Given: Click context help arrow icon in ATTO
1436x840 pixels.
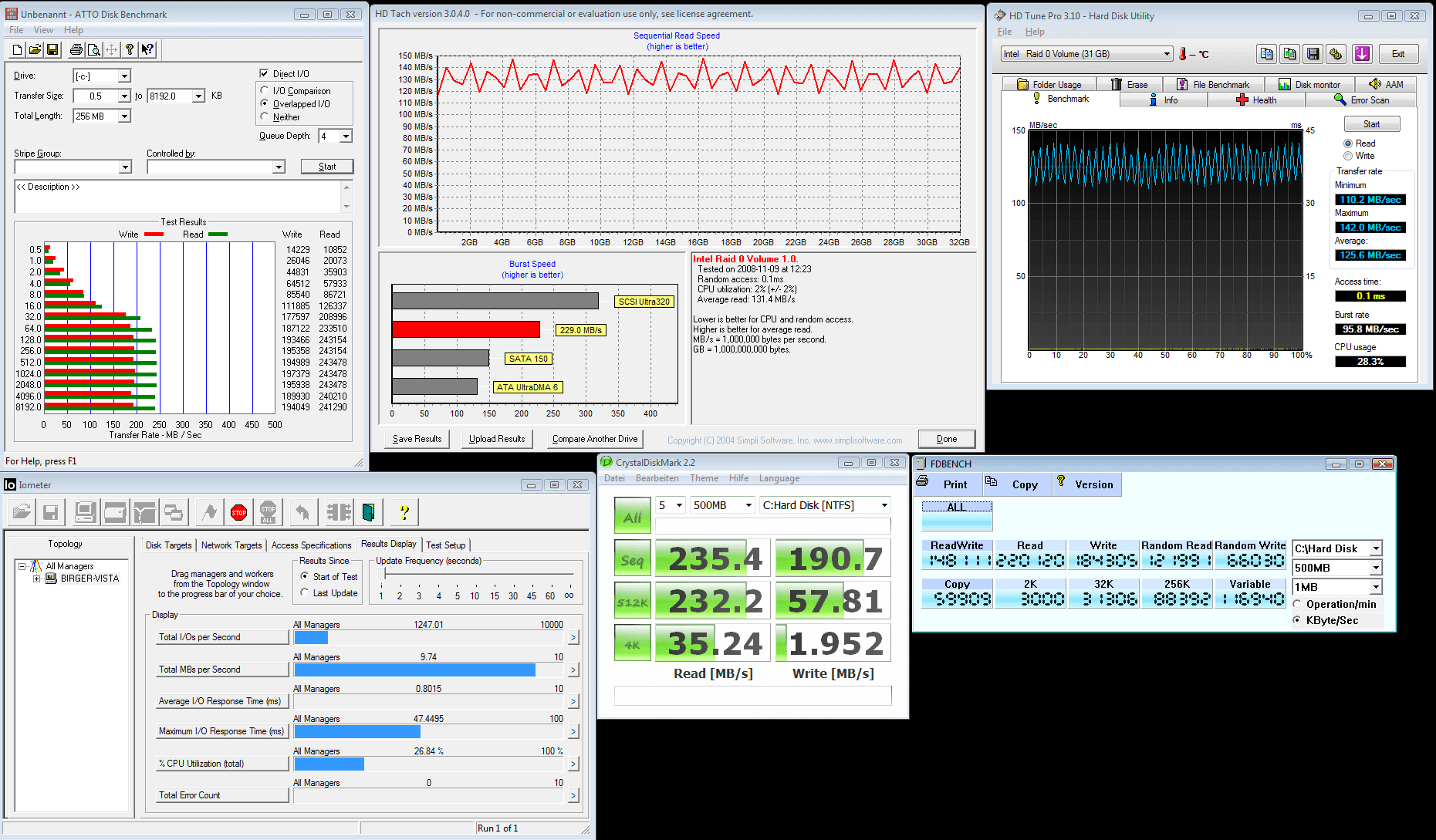Looking at the screenshot, I should coord(147,49).
